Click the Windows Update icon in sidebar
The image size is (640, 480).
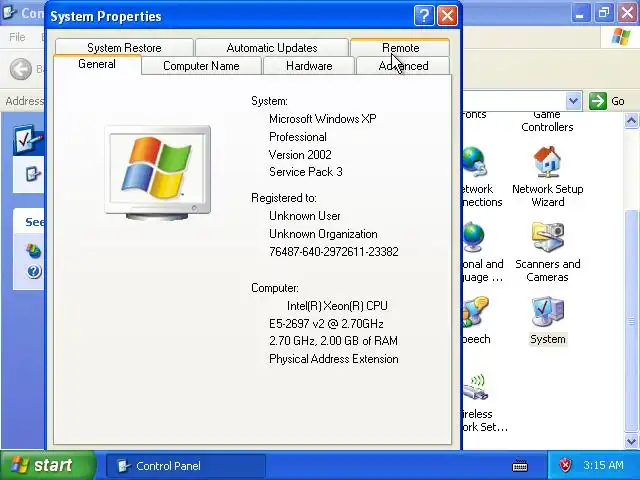pos(33,251)
